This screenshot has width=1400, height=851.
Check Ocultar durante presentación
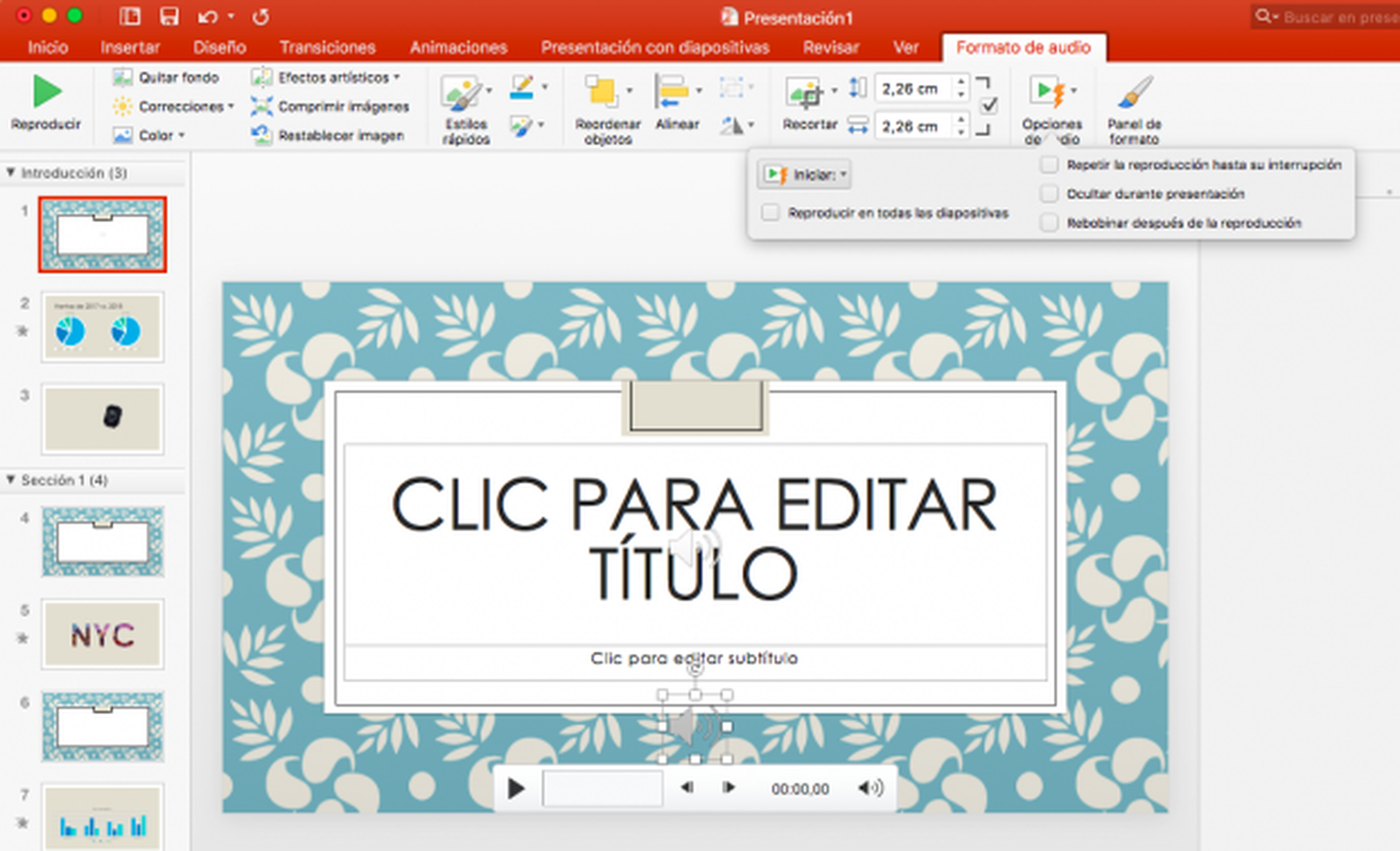pos(1049,194)
